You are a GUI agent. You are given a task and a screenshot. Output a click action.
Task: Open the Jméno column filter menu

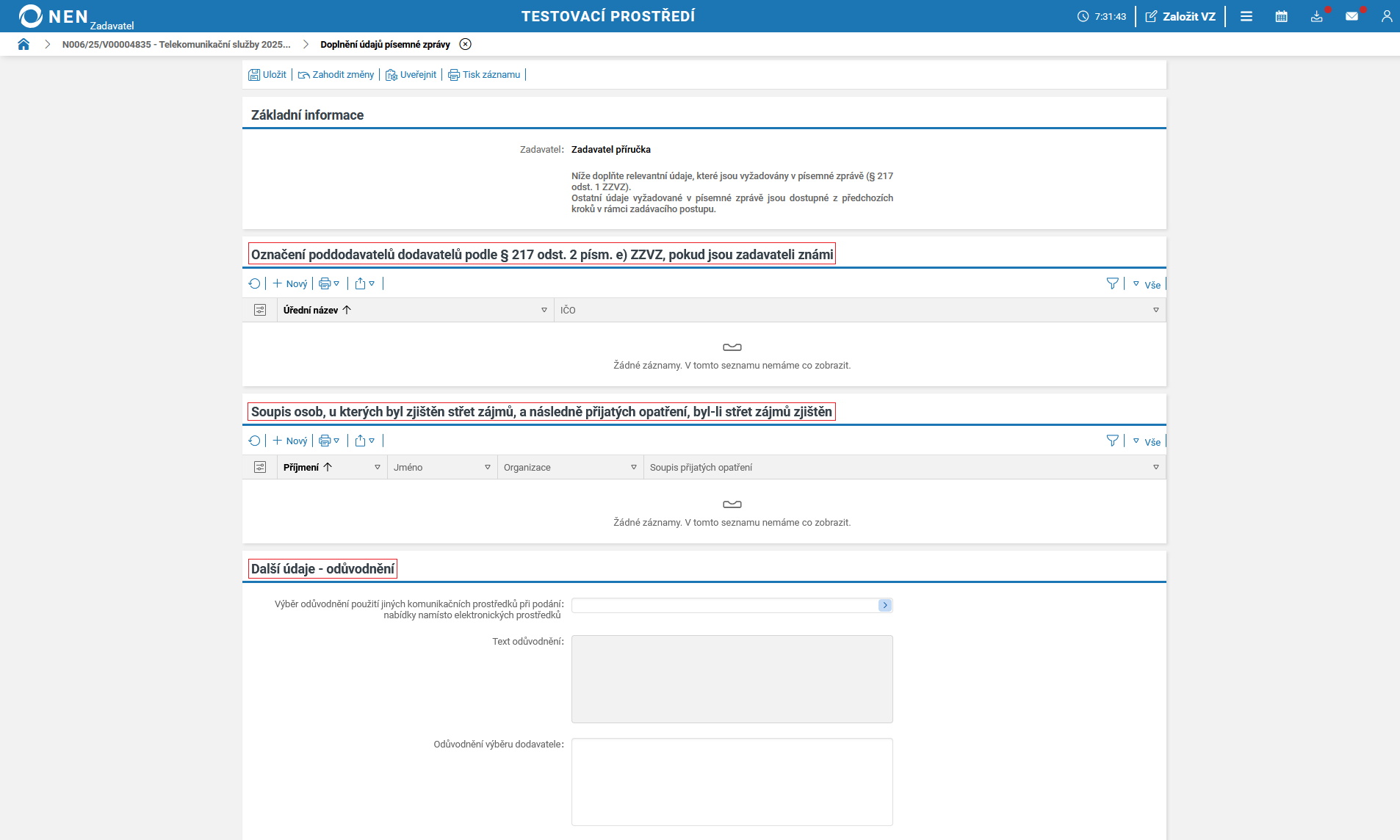(x=488, y=467)
